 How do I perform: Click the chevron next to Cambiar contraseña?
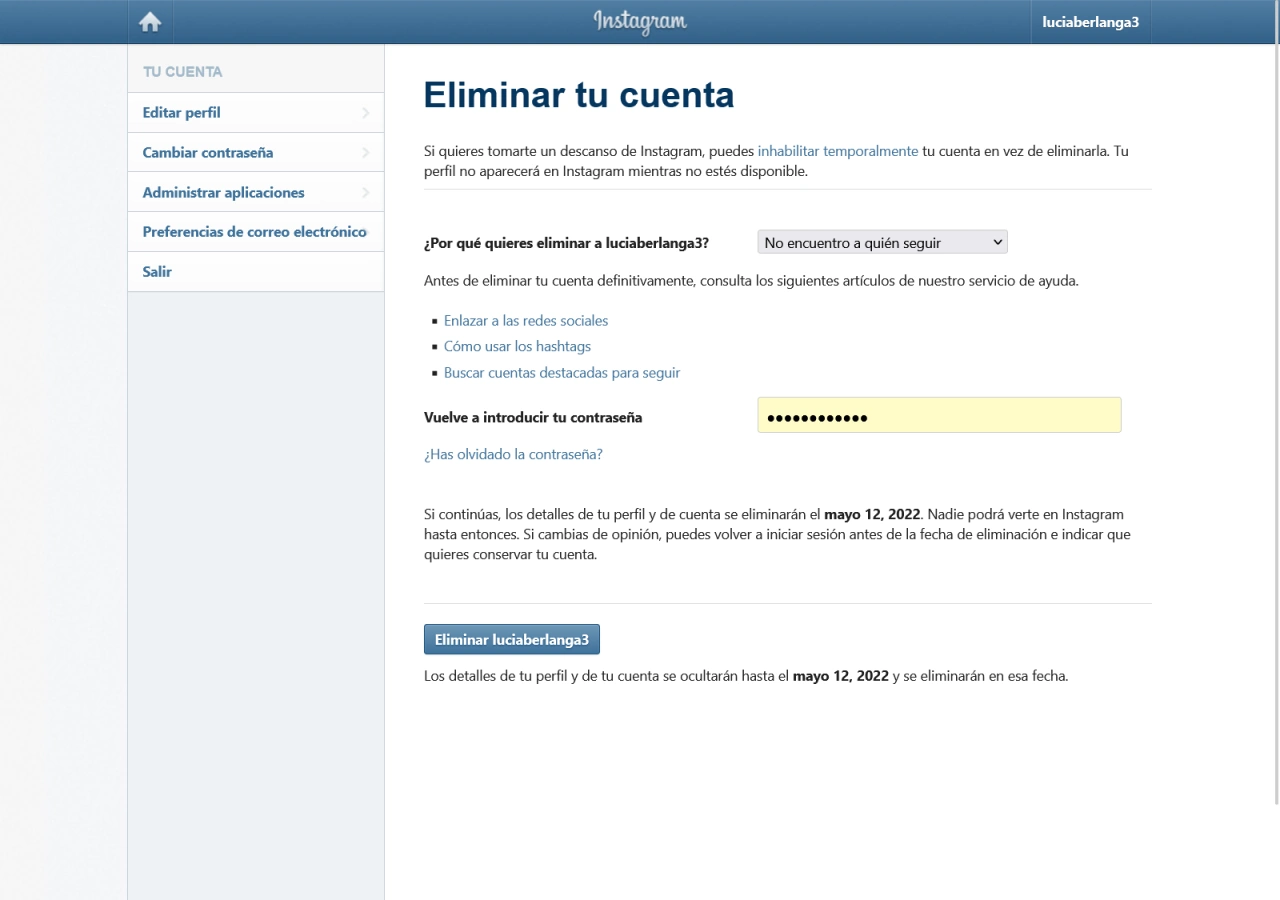pos(366,153)
